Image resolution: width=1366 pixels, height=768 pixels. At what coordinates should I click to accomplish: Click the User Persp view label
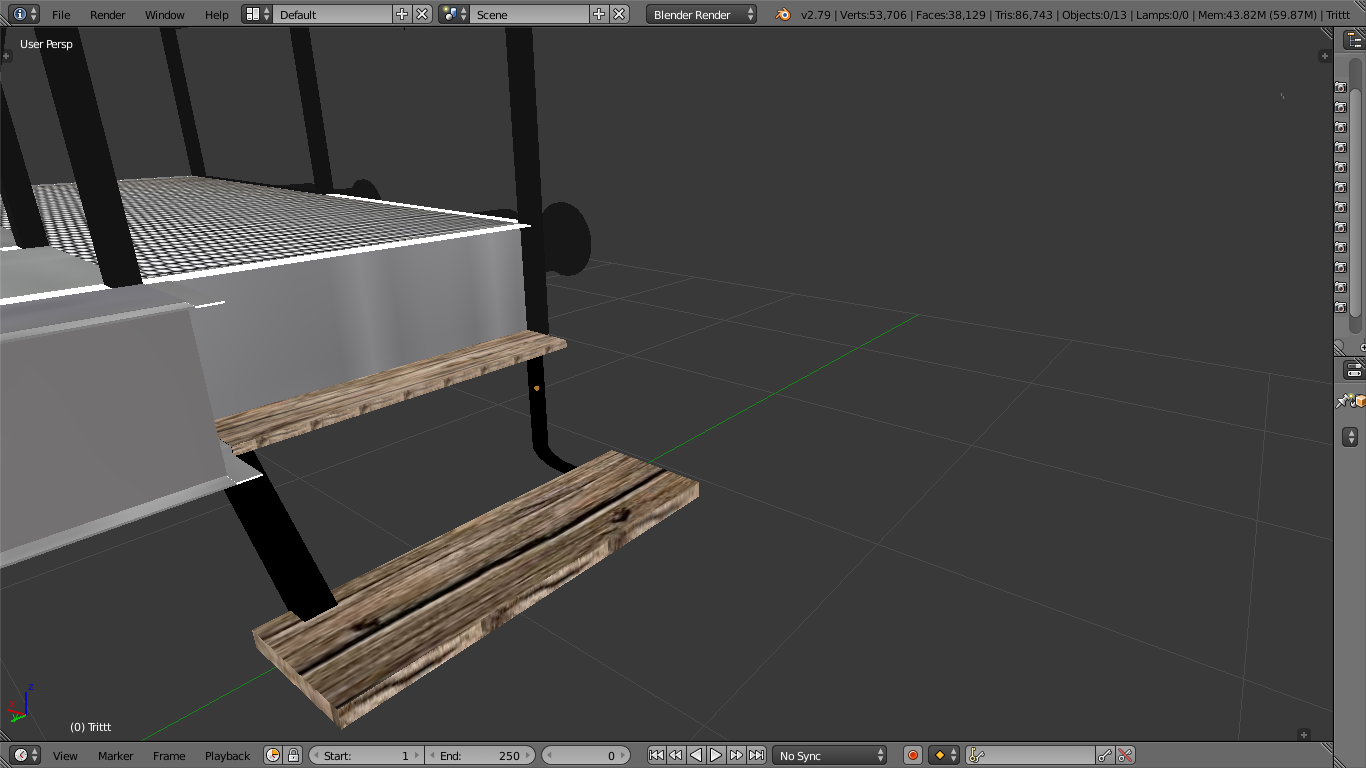pos(46,44)
